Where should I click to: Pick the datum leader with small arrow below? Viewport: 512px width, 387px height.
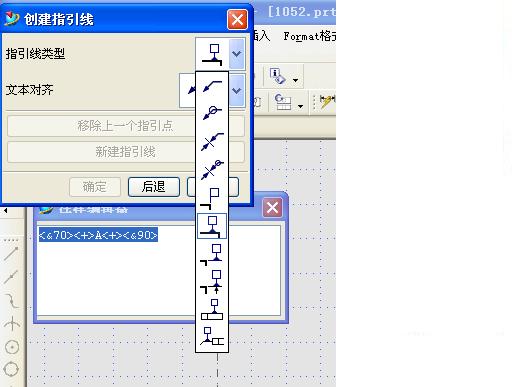coord(211,282)
